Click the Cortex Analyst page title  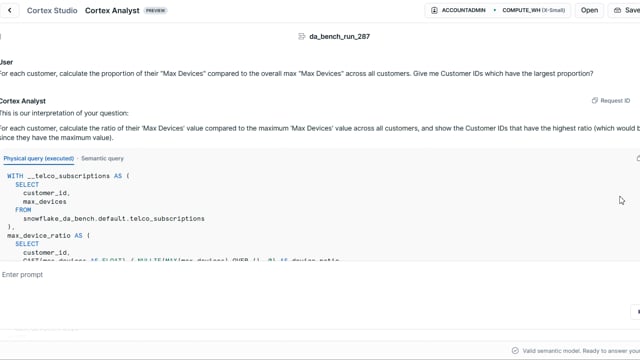click(x=112, y=11)
